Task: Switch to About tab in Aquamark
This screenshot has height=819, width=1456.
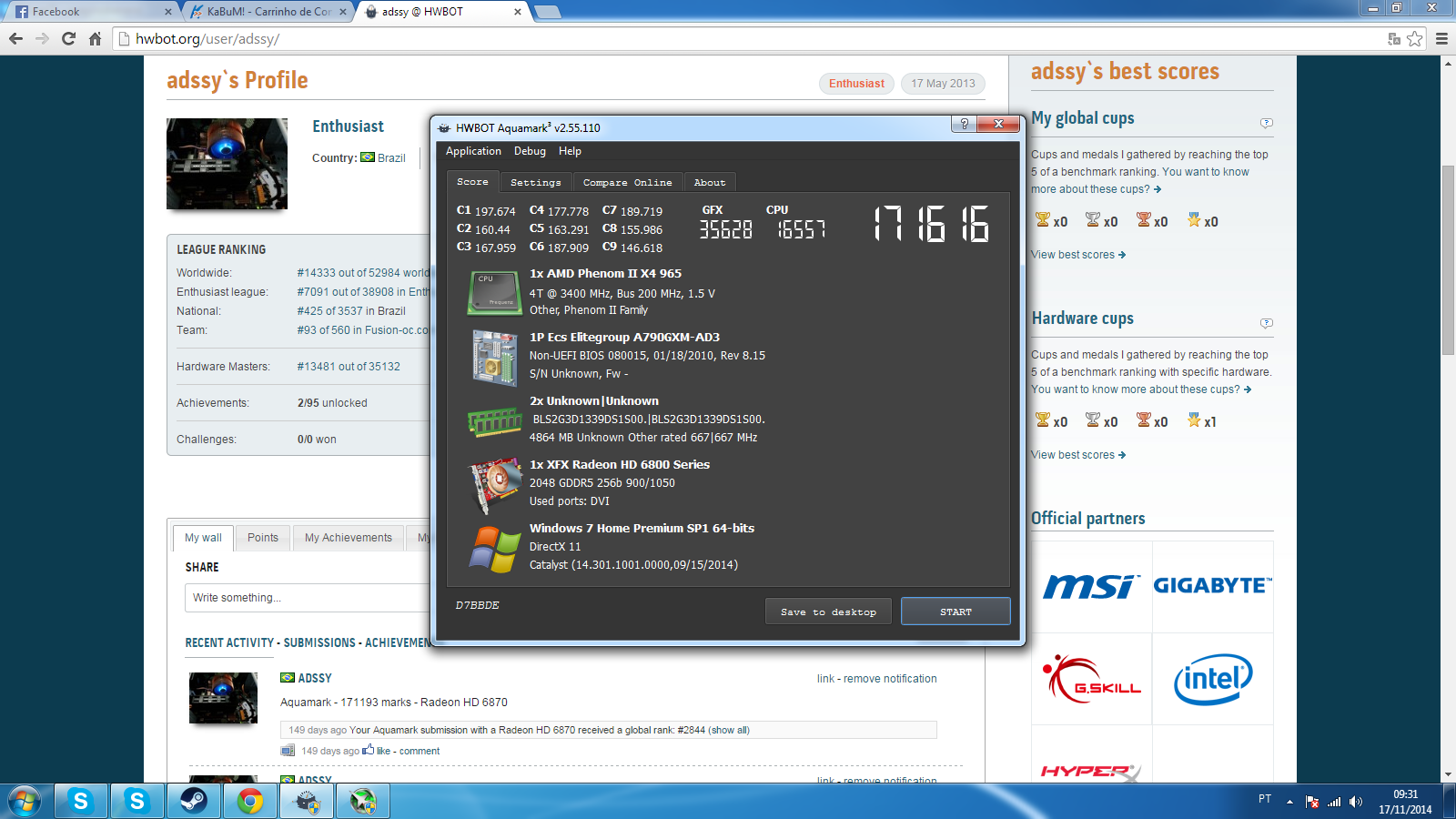Action: [710, 182]
